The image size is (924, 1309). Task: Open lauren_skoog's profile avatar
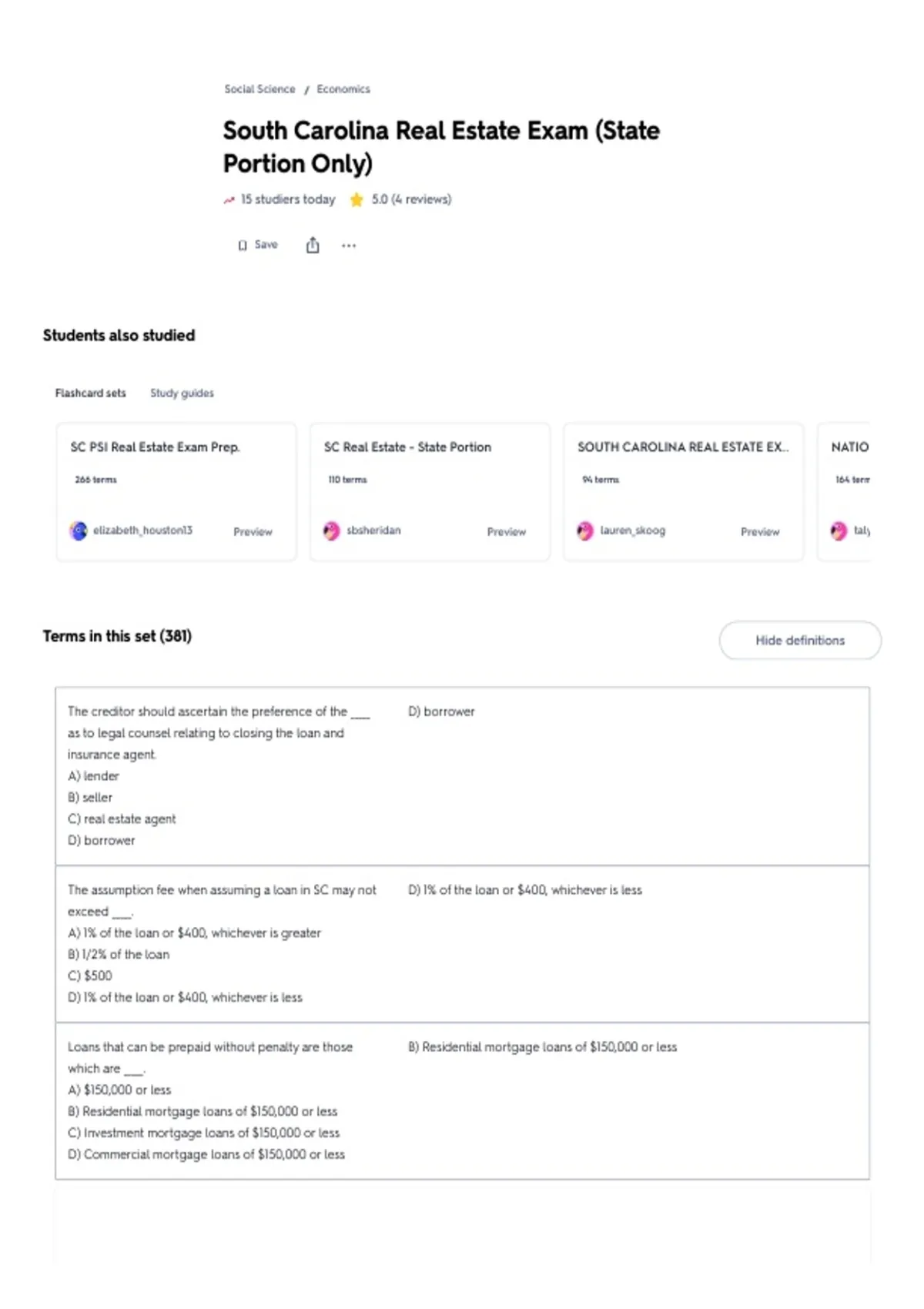point(585,531)
